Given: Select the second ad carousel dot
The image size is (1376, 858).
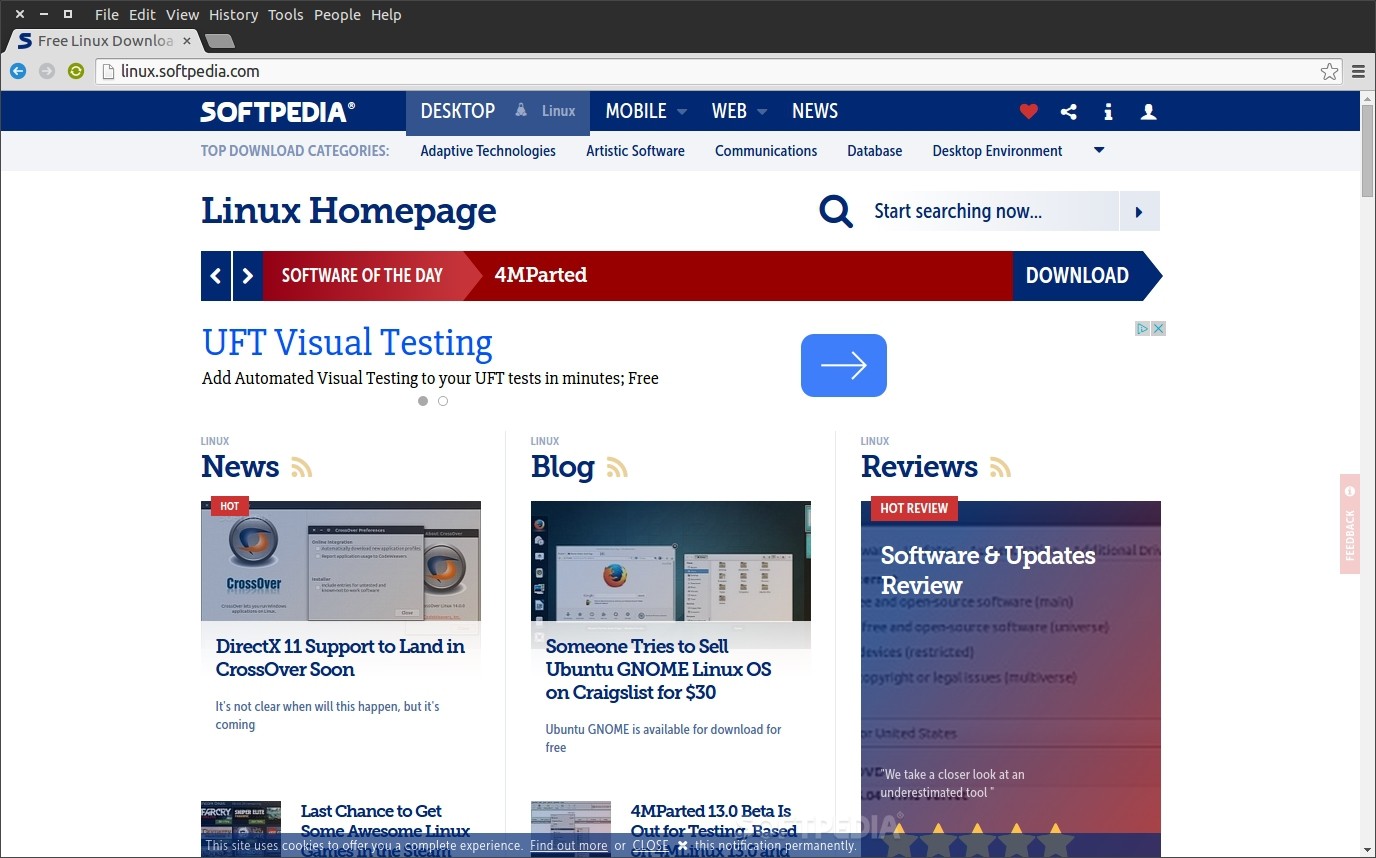Looking at the screenshot, I should [443, 401].
